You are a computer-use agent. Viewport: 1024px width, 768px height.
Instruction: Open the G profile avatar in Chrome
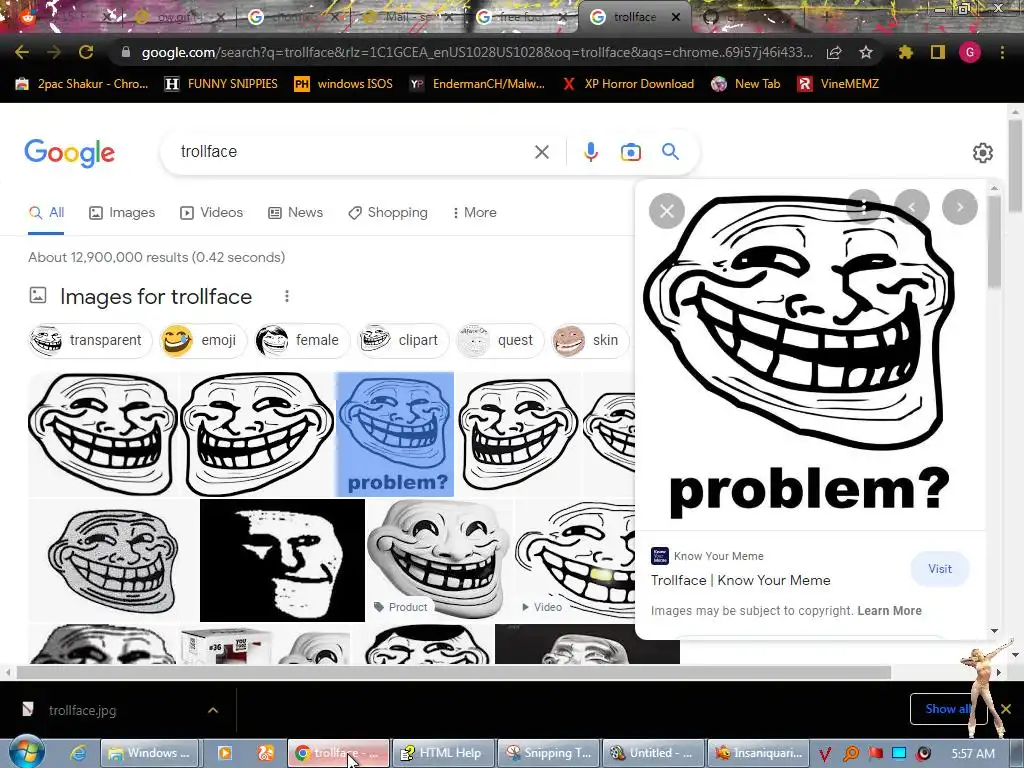(970, 52)
